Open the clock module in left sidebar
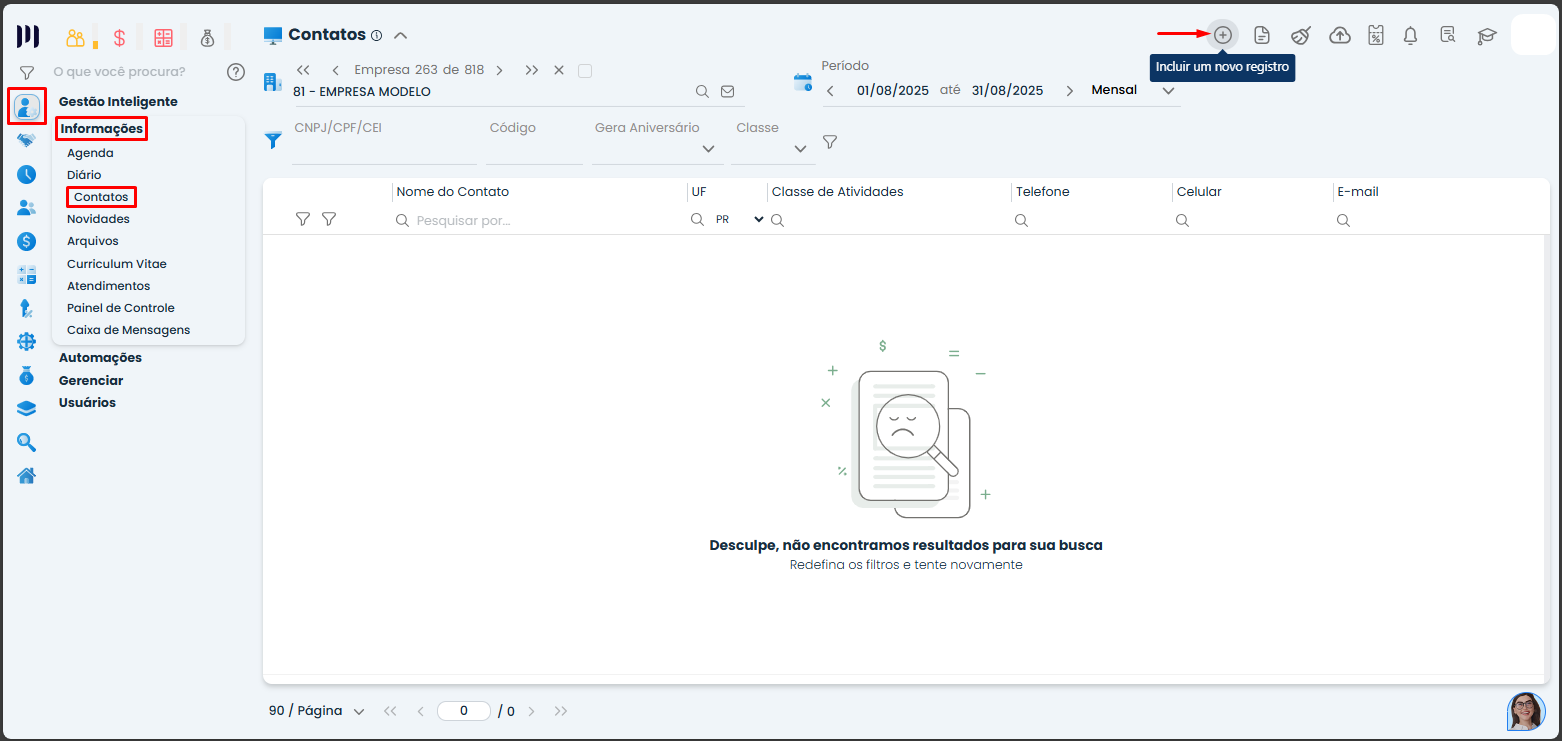Viewport: 1562px width, 741px height. (27, 174)
